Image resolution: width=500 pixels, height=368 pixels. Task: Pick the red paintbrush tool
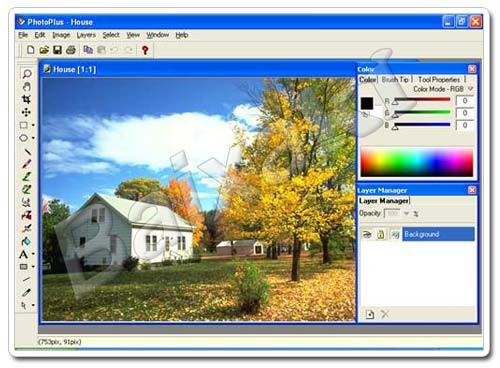[27, 164]
